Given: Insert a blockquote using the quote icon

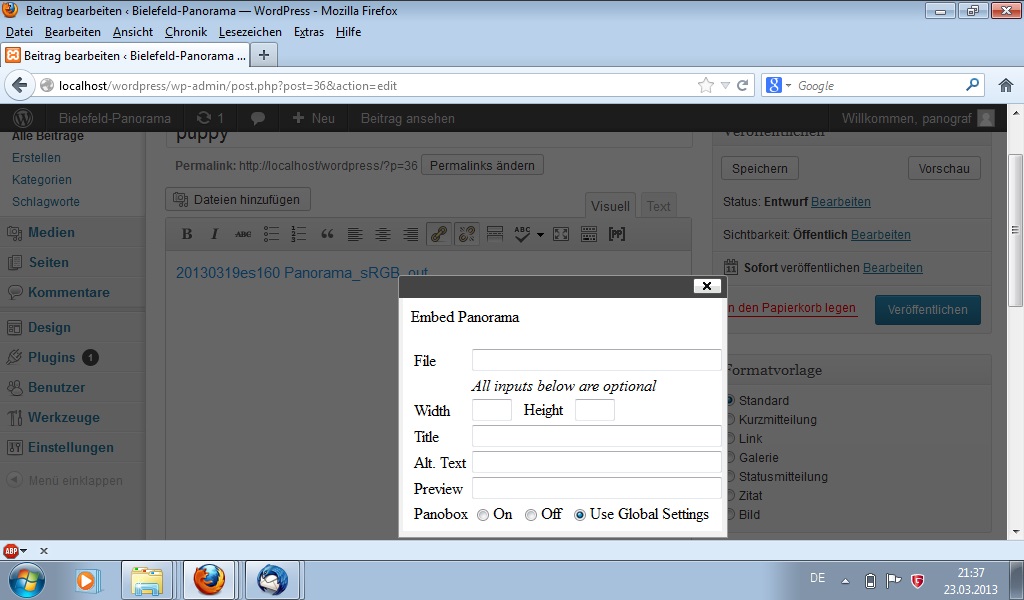Looking at the screenshot, I should [327, 234].
